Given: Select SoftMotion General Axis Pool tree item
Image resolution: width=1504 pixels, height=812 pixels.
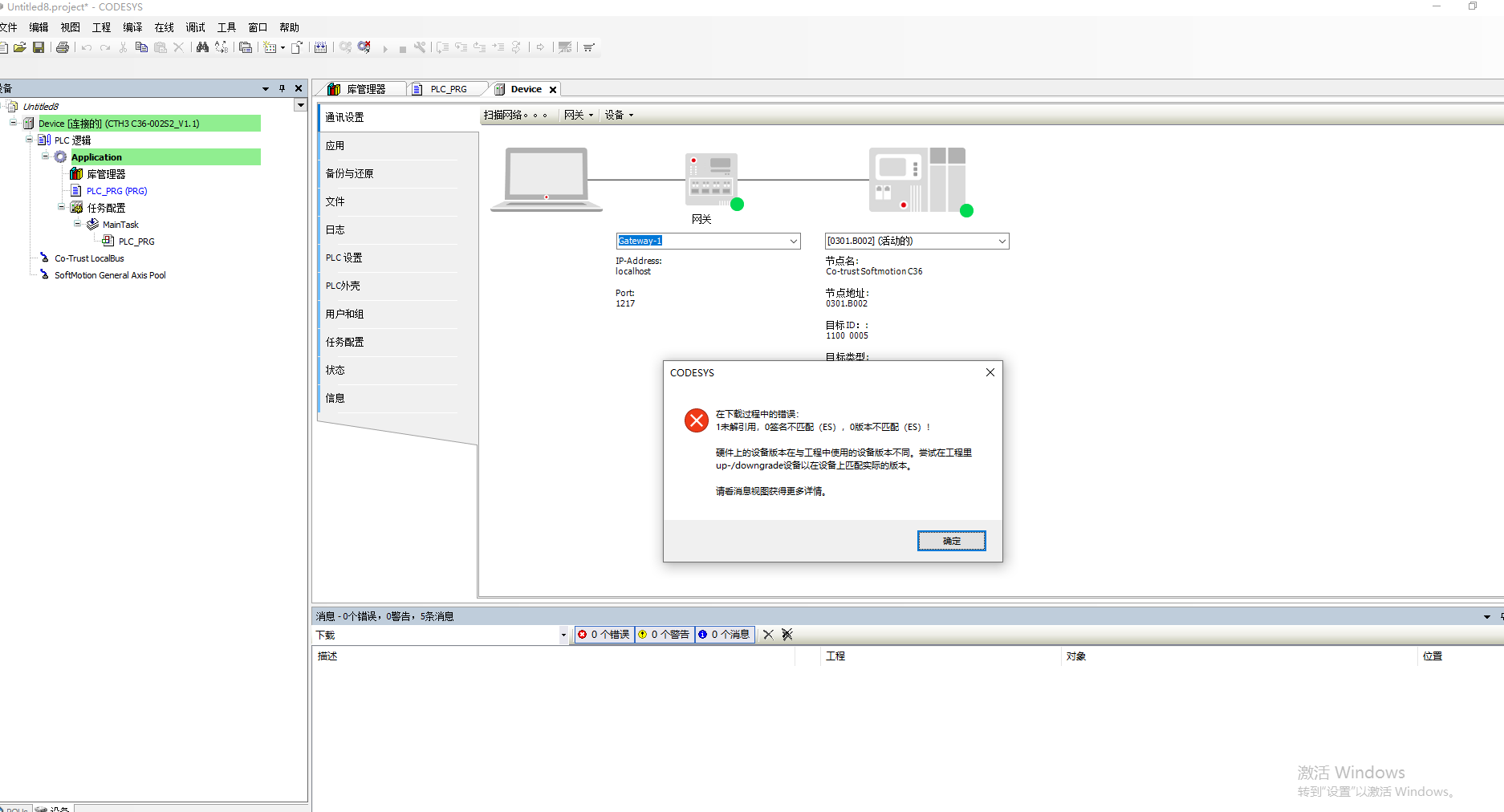Looking at the screenshot, I should (110, 275).
